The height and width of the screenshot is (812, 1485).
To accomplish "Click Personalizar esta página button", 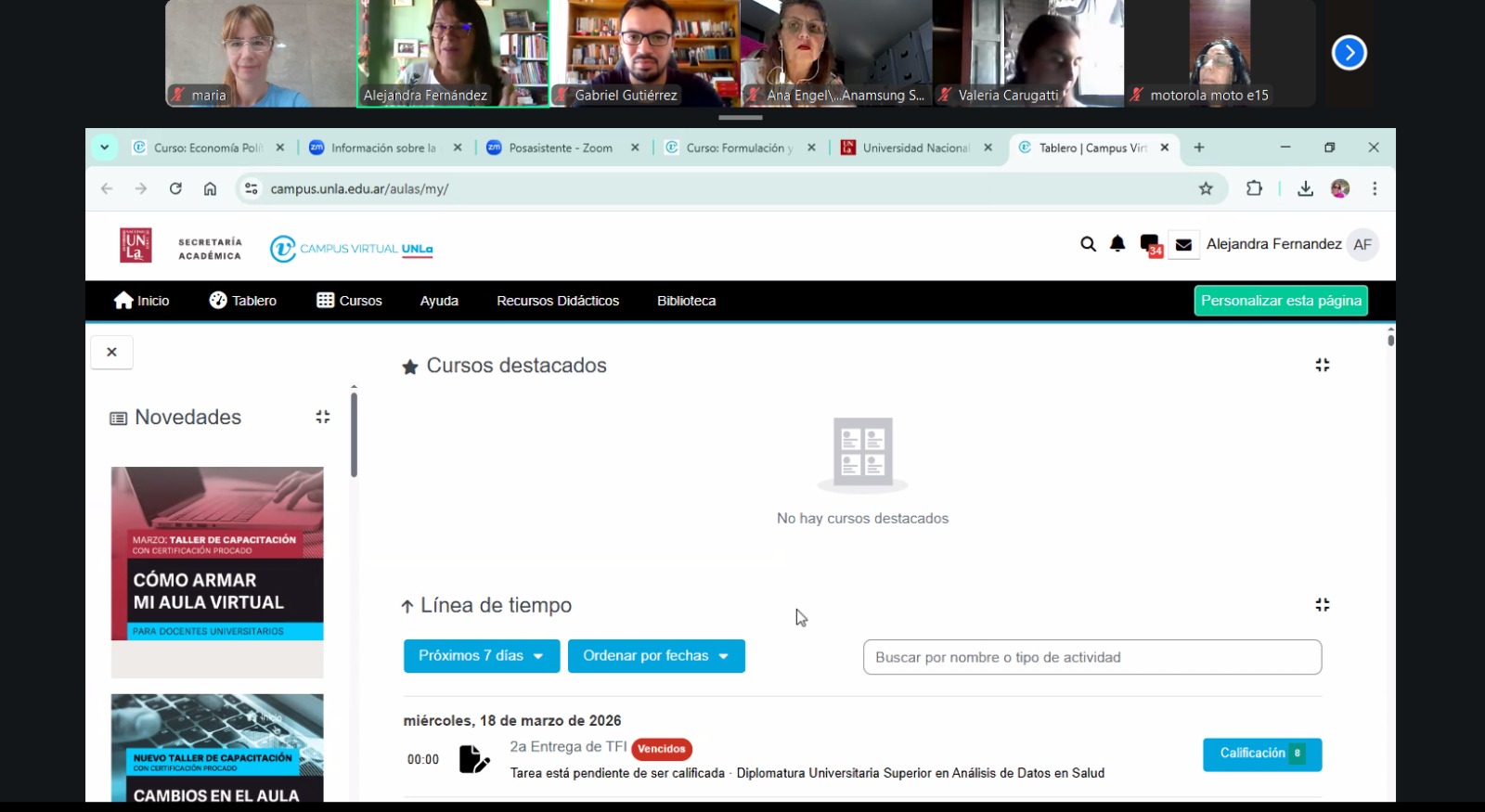I will tap(1280, 301).
